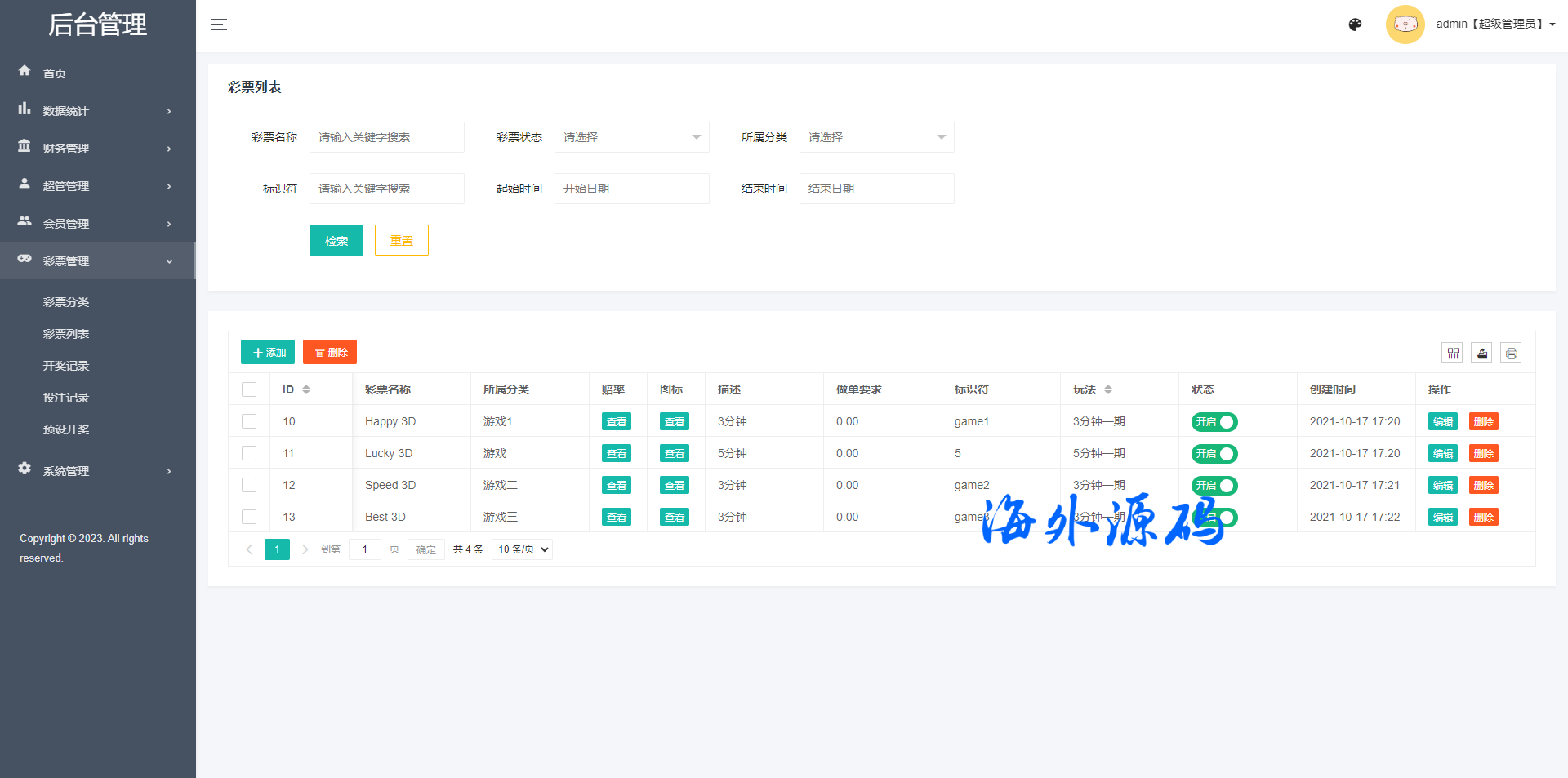1568x778 pixels.
Task: Open 开奖记录 in the sidebar
Action: [66, 366]
